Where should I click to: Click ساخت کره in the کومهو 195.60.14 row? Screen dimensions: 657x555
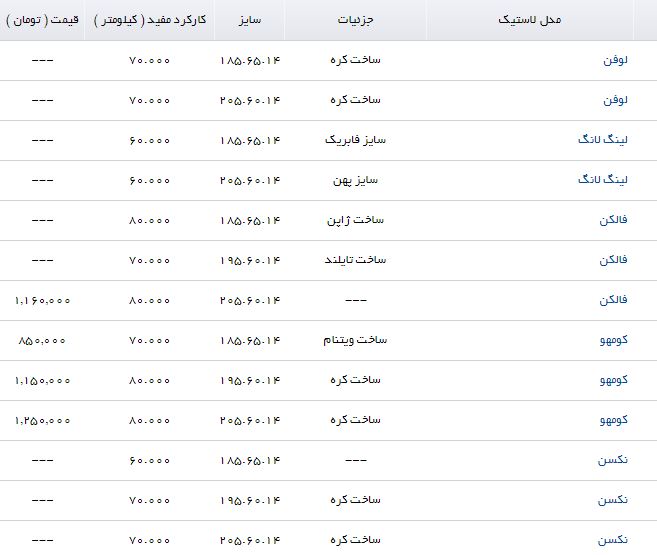tap(355, 380)
